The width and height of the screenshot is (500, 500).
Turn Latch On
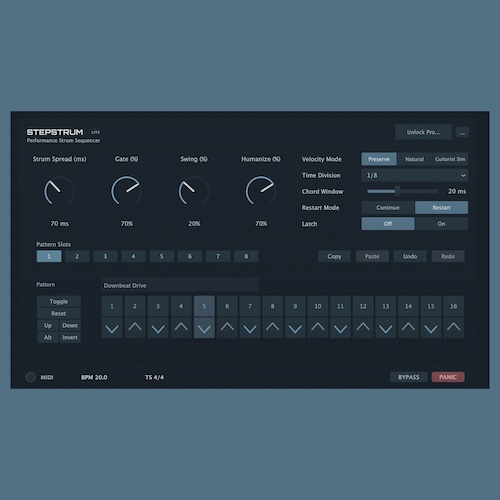click(442, 224)
